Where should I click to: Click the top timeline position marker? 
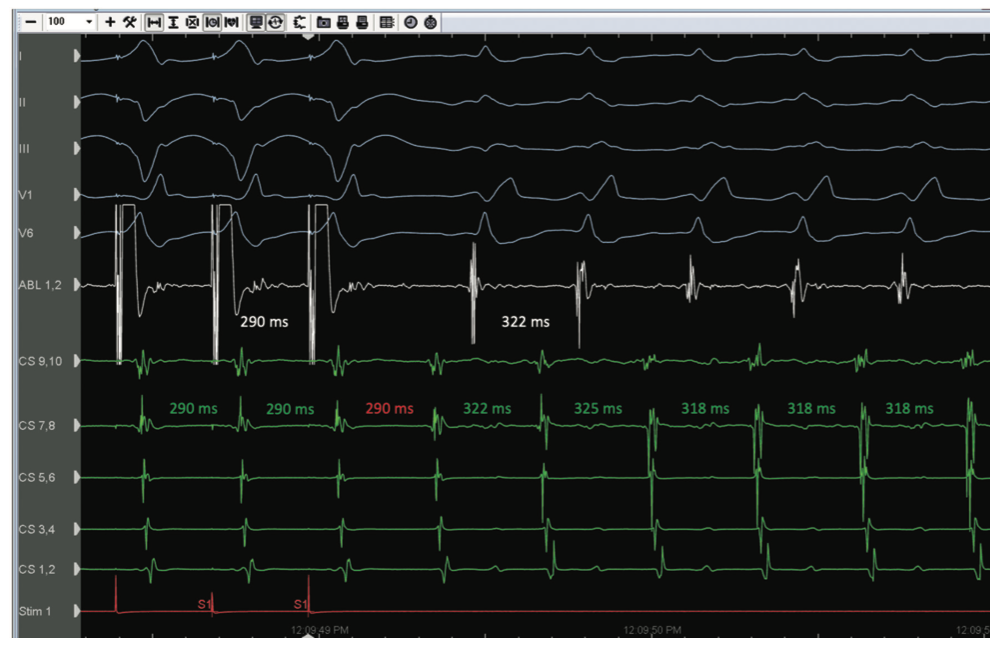[308, 36]
